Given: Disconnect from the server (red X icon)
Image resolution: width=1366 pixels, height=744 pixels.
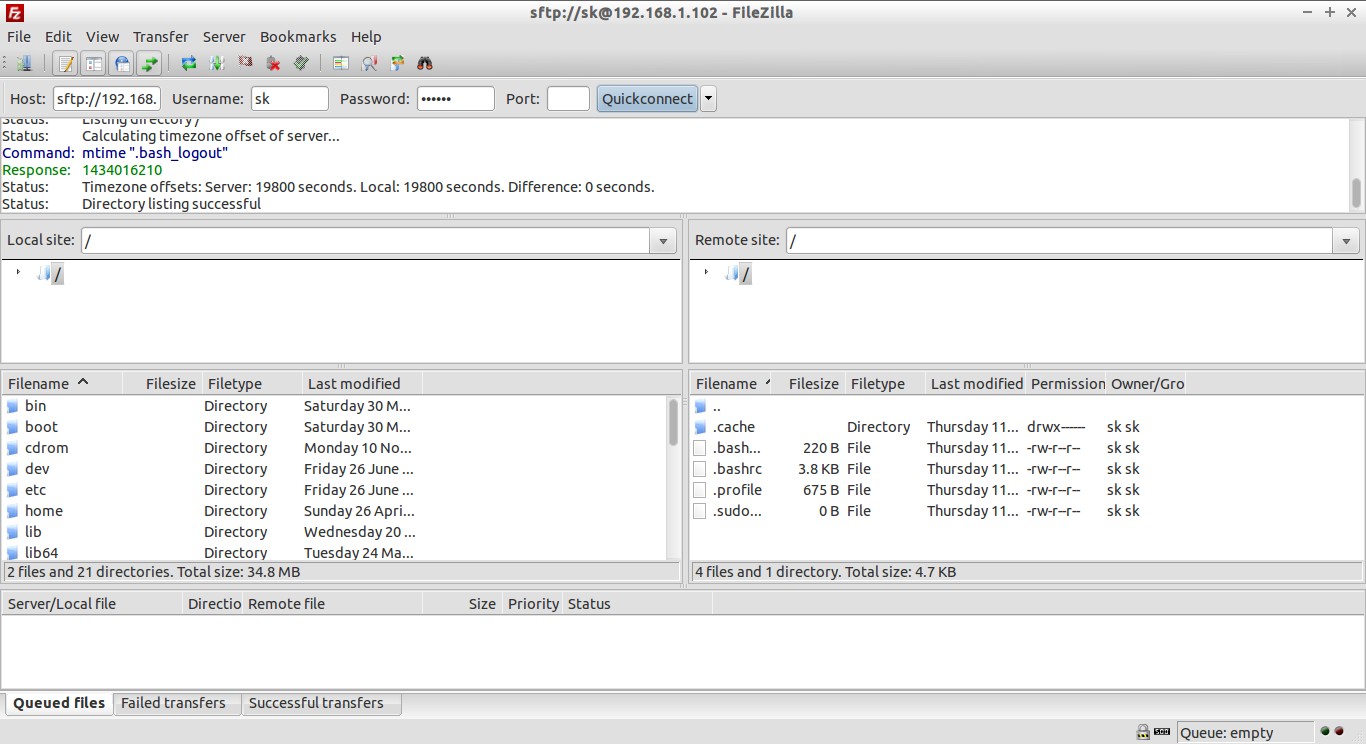Looking at the screenshot, I should coord(273,63).
